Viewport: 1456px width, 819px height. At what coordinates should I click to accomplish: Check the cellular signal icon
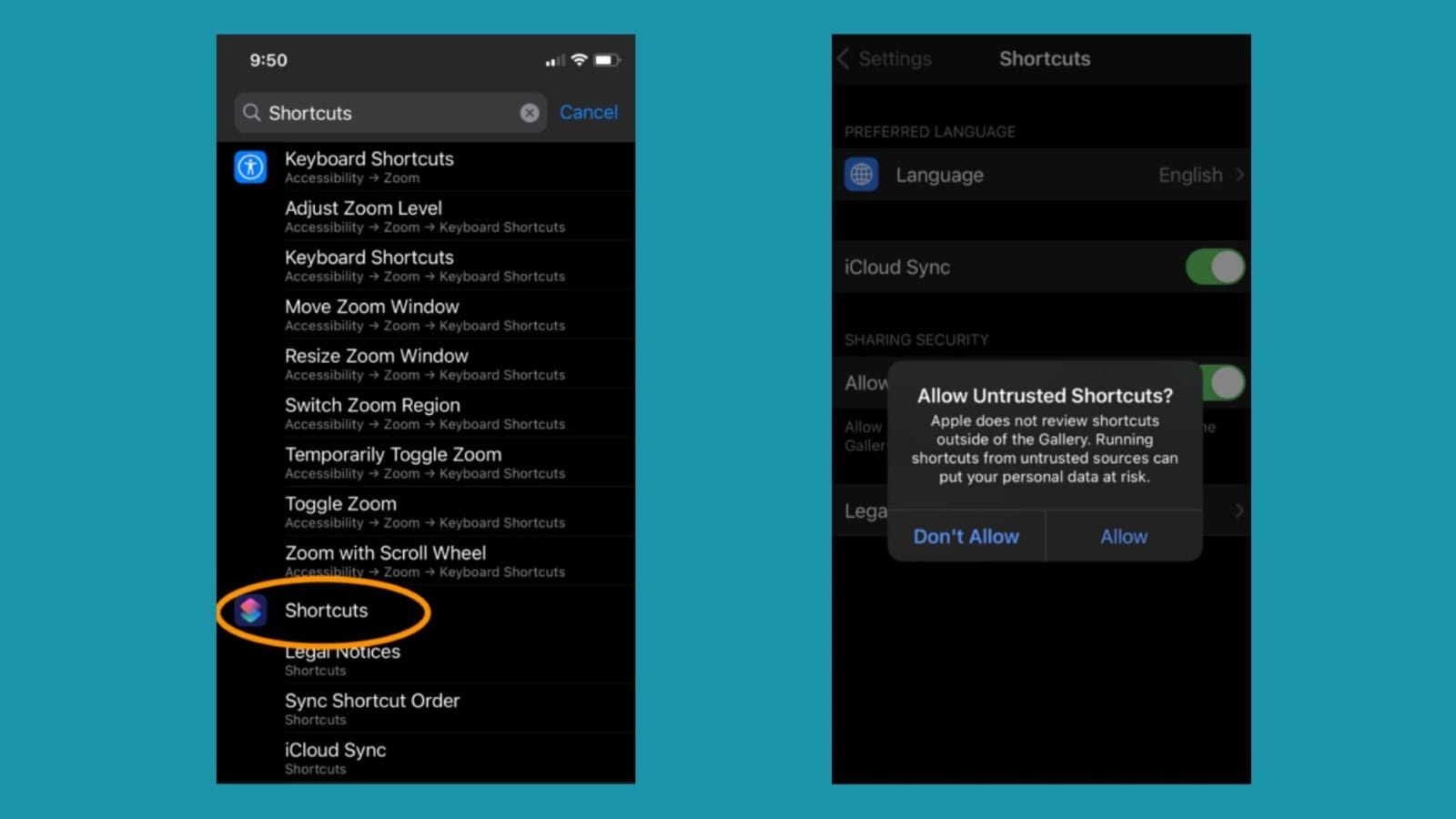[x=555, y=61]
